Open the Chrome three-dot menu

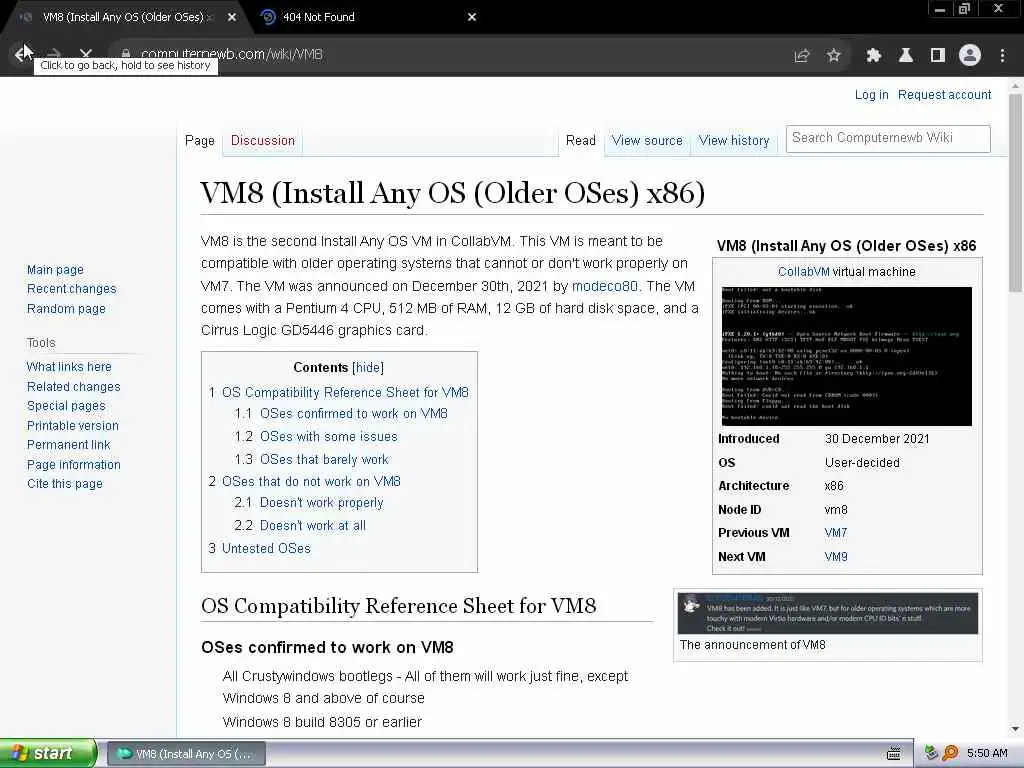1002,56
